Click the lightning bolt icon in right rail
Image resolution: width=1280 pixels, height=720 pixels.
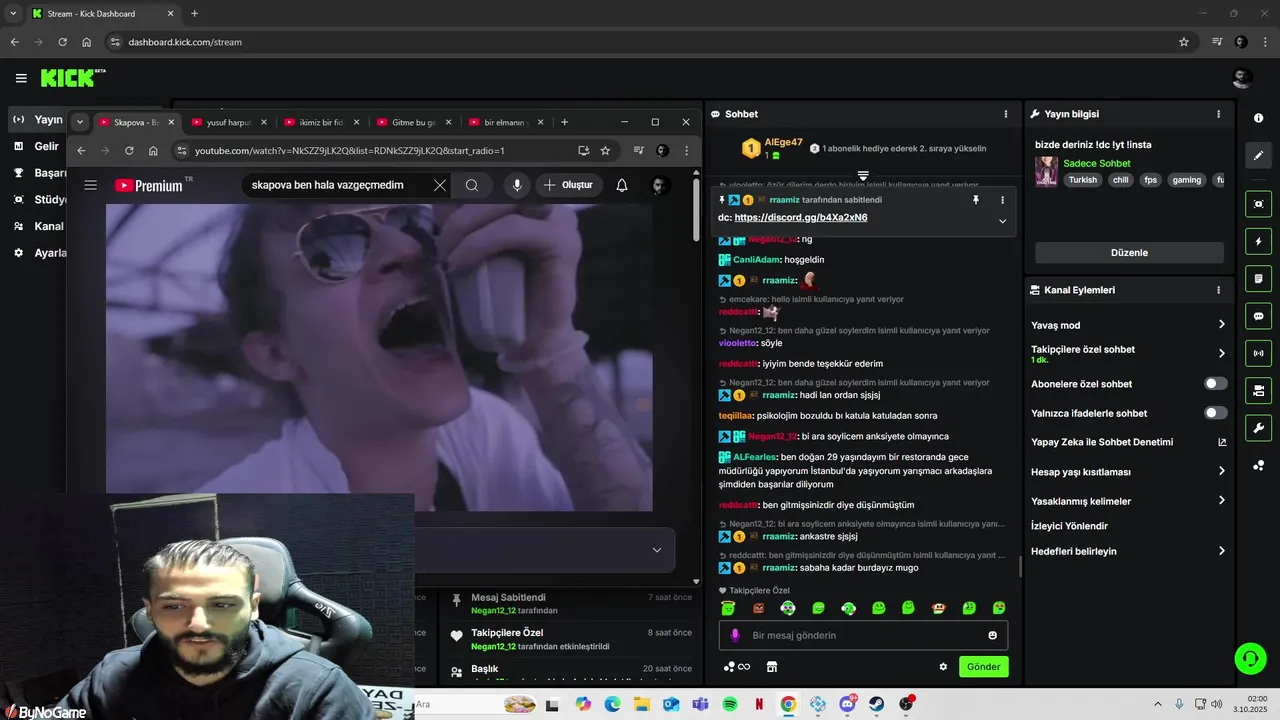coord(1258,241)
